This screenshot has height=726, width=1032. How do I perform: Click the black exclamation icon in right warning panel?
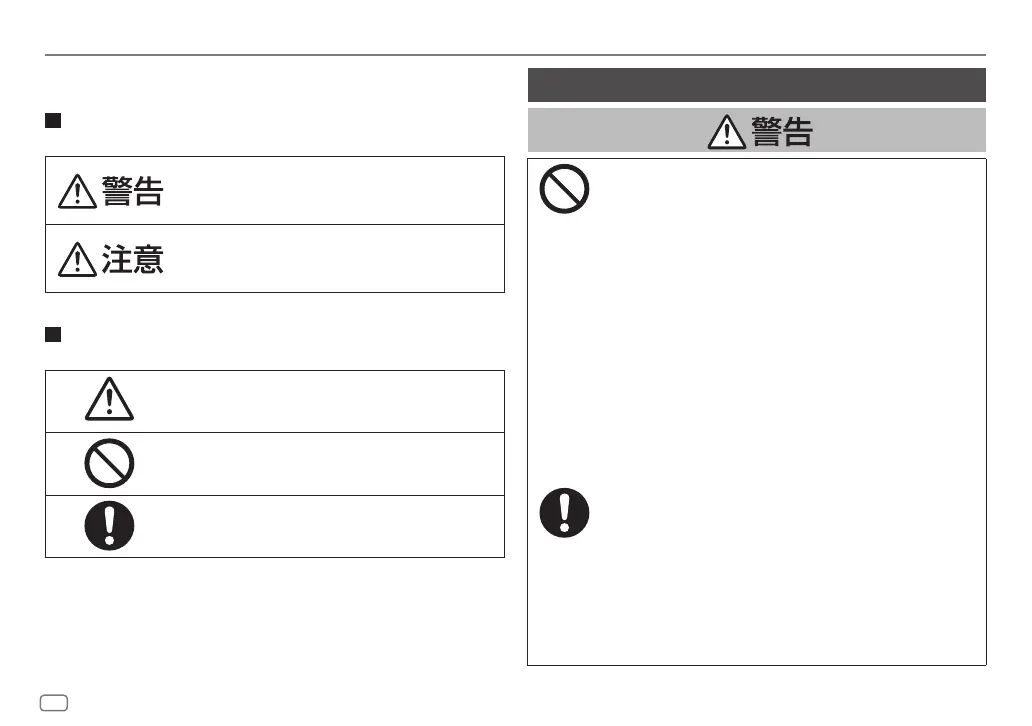pos(564,513)
